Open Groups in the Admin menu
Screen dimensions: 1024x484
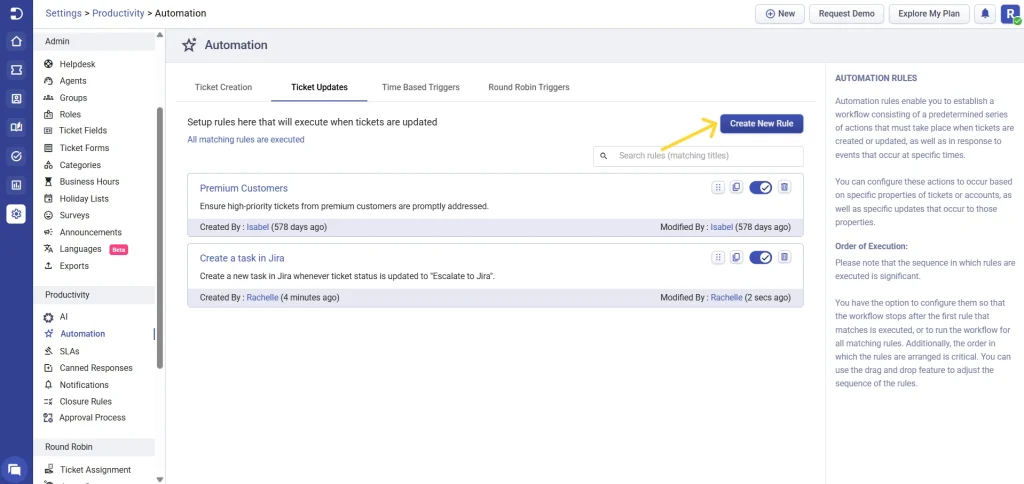73,98
